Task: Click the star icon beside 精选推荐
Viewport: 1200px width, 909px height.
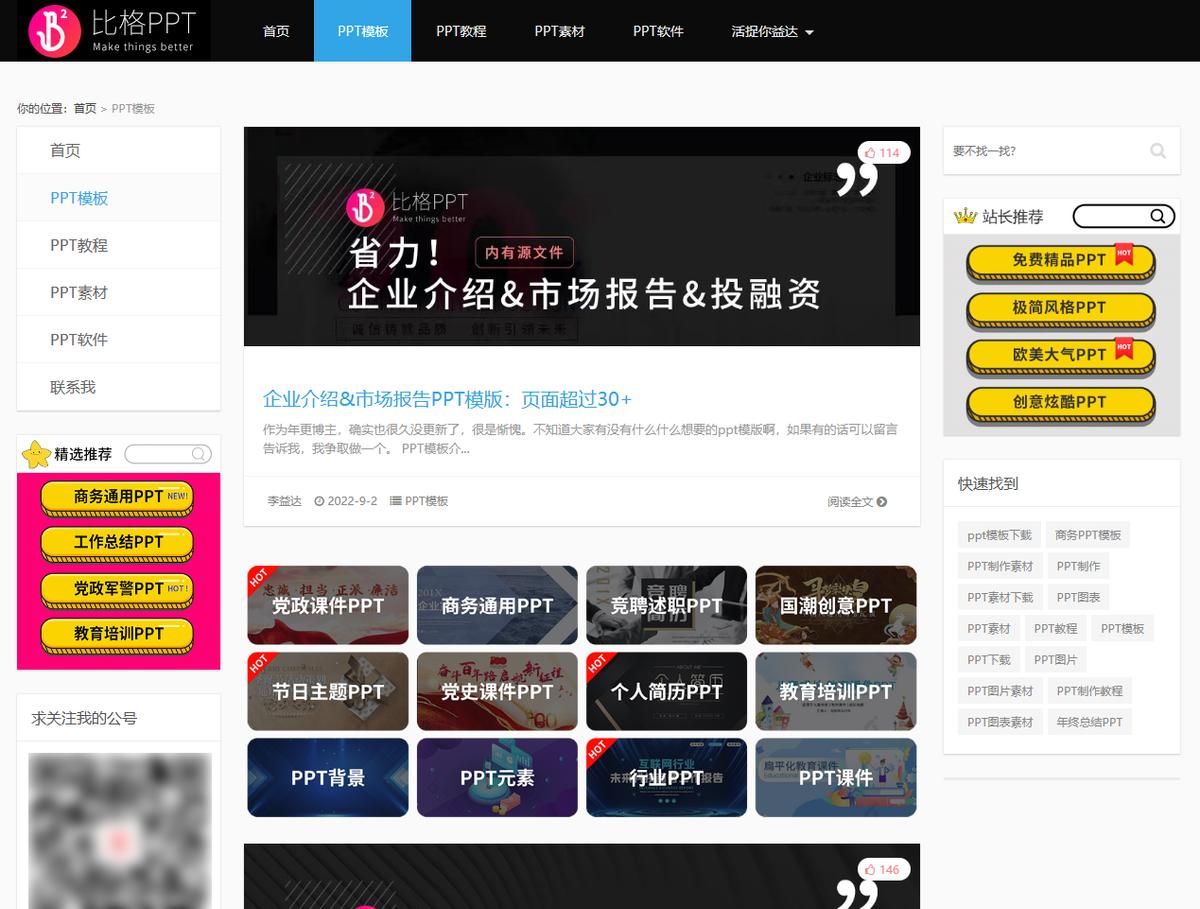Action: pos(33,452)
